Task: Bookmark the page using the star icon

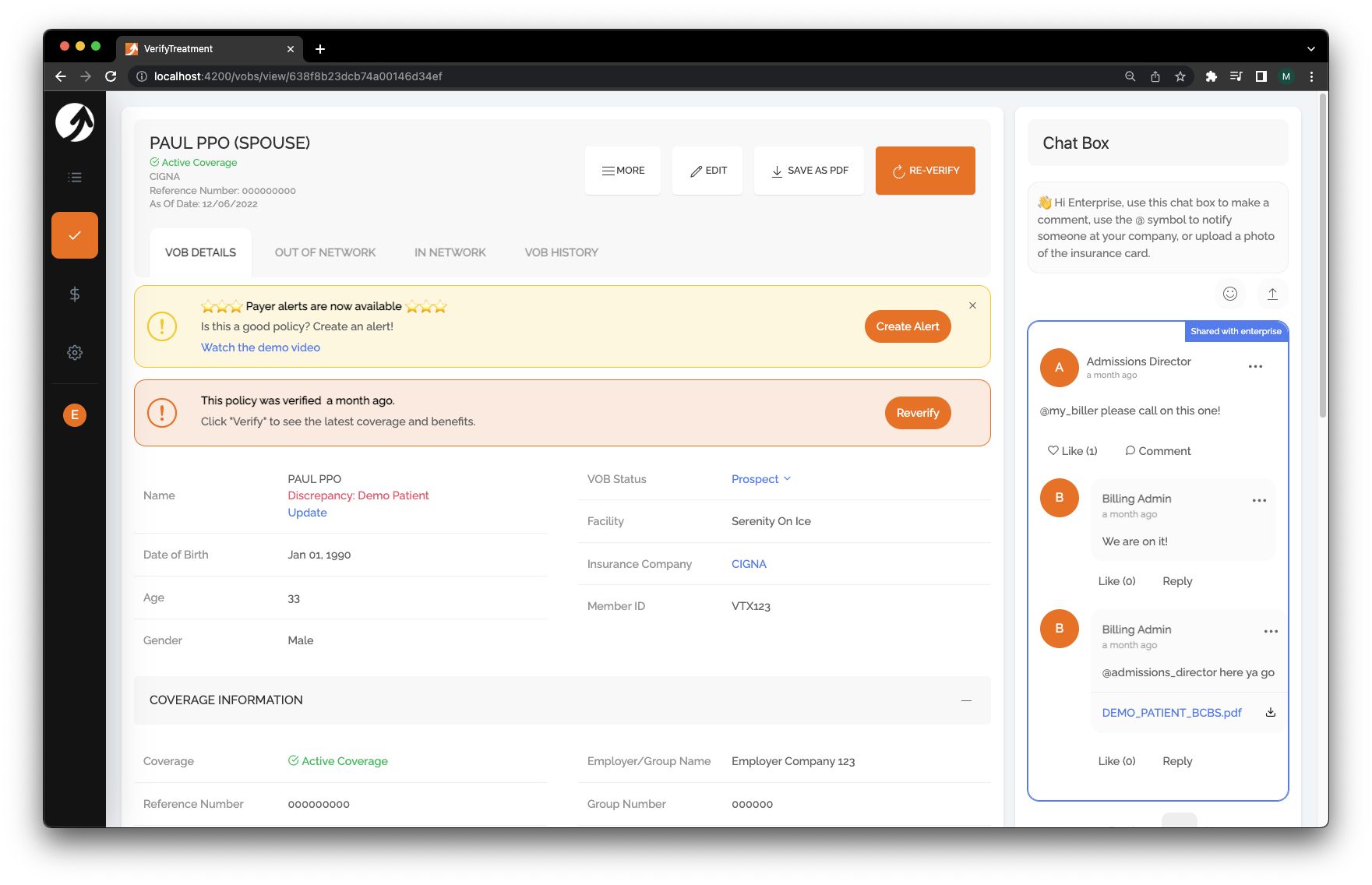Action: coord(1180,76)
